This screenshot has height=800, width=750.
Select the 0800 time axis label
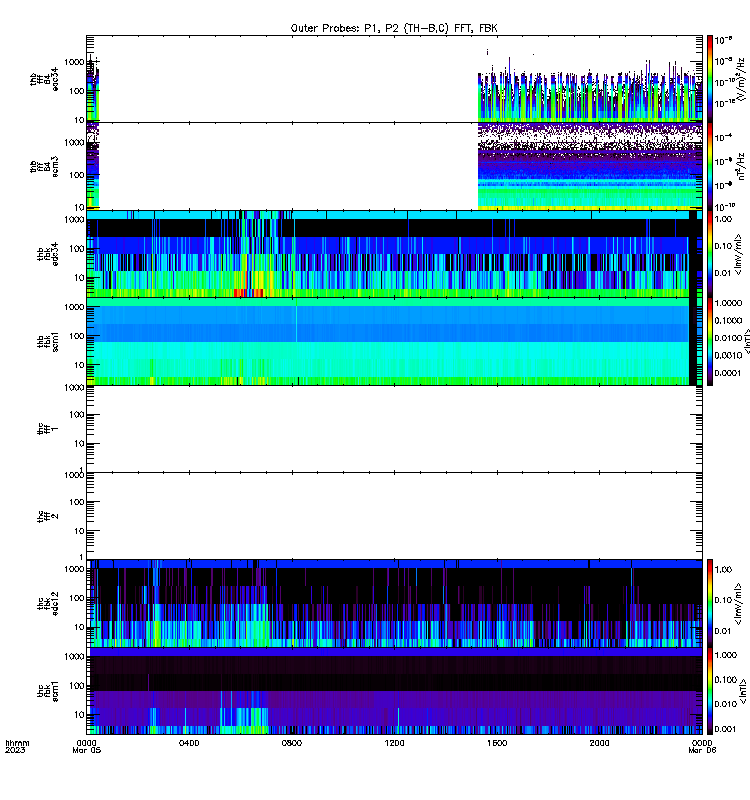pyautogui.click(x=291, y=743)
